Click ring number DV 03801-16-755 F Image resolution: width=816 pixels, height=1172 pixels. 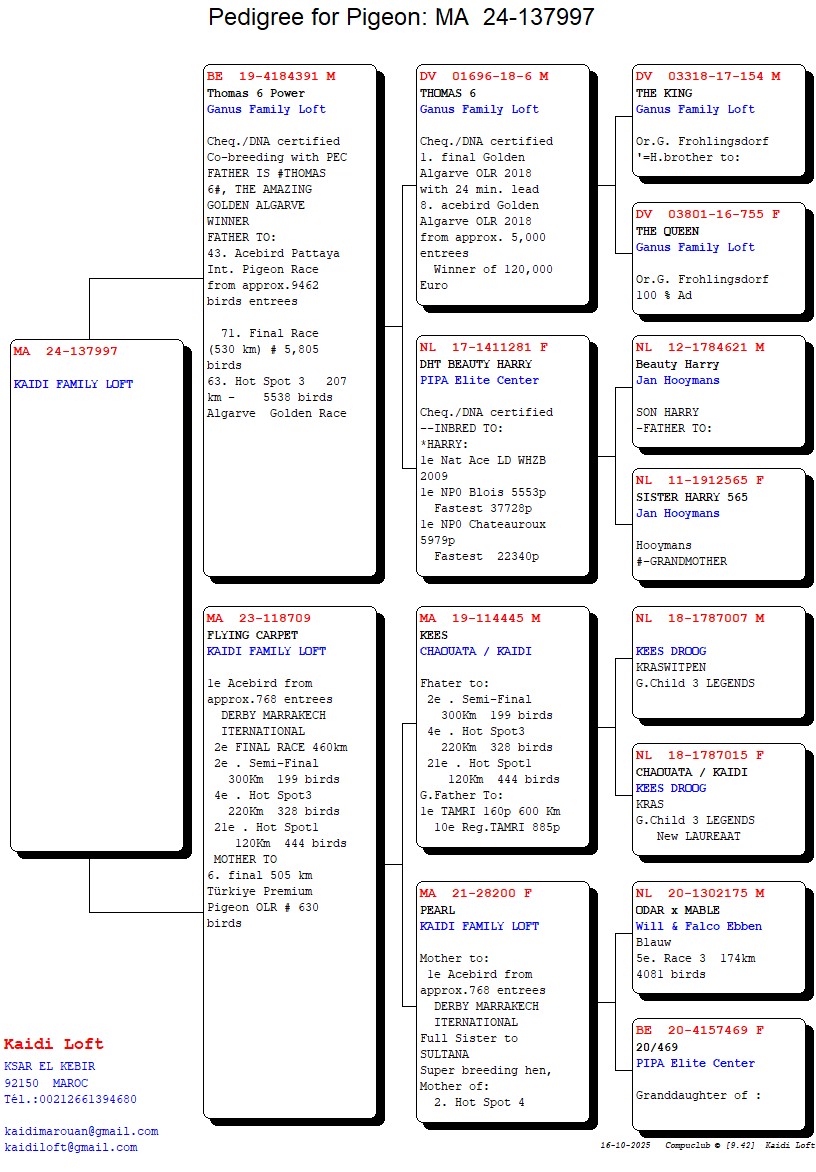point(708,214)
